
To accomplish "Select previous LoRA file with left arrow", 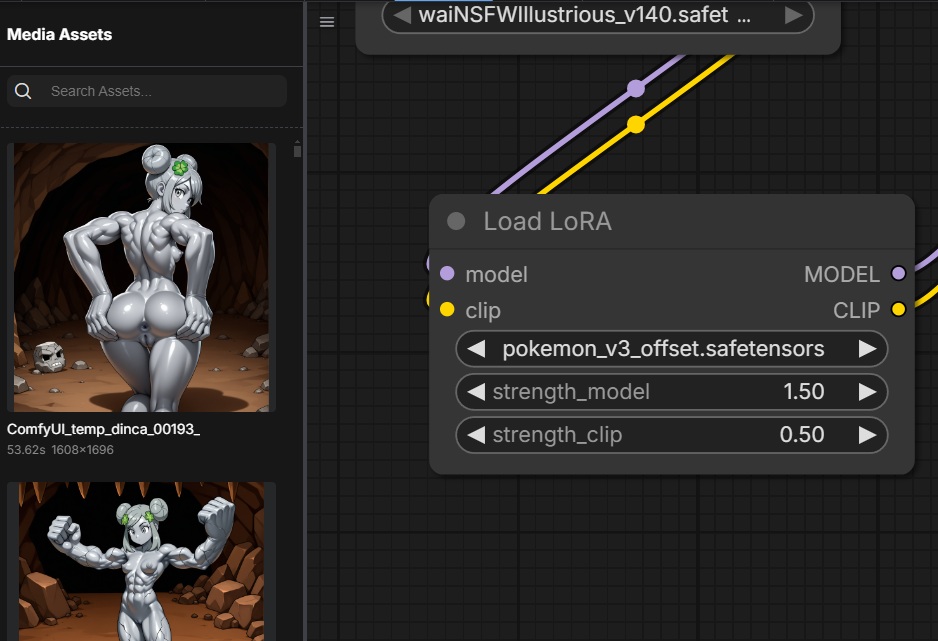I will pyautogui.click(x=476, y=349).
